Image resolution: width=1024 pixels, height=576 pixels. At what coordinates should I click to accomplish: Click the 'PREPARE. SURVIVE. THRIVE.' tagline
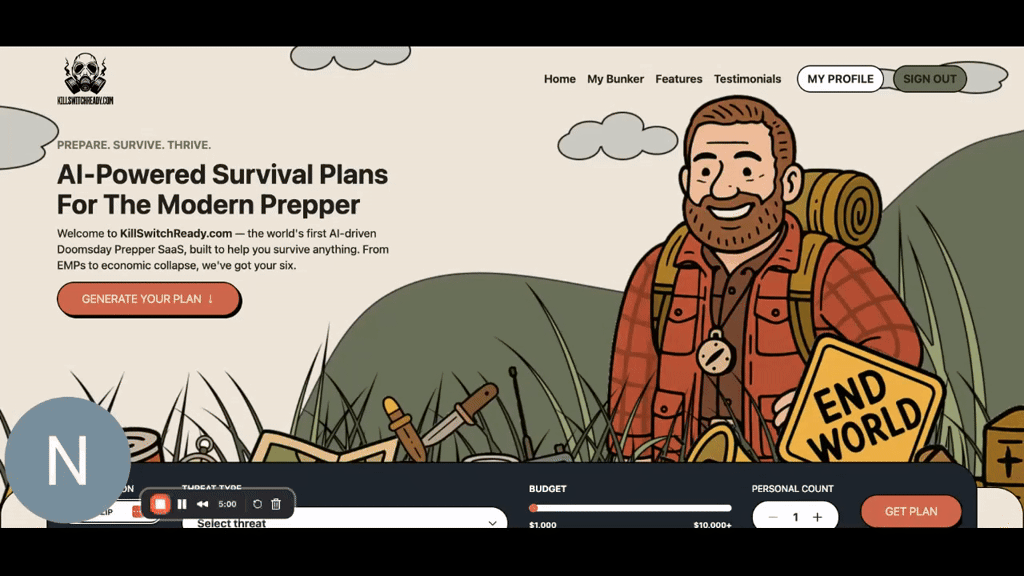coord(134,145)
